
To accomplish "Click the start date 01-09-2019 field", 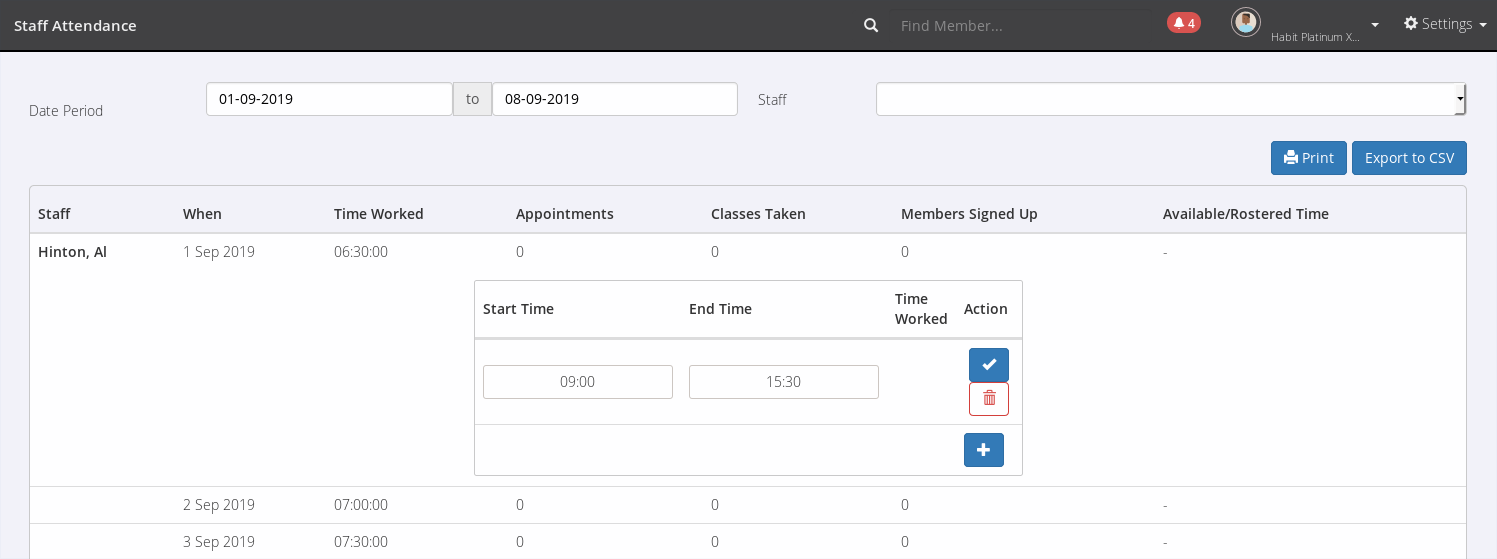I will (x=329, y=99).
